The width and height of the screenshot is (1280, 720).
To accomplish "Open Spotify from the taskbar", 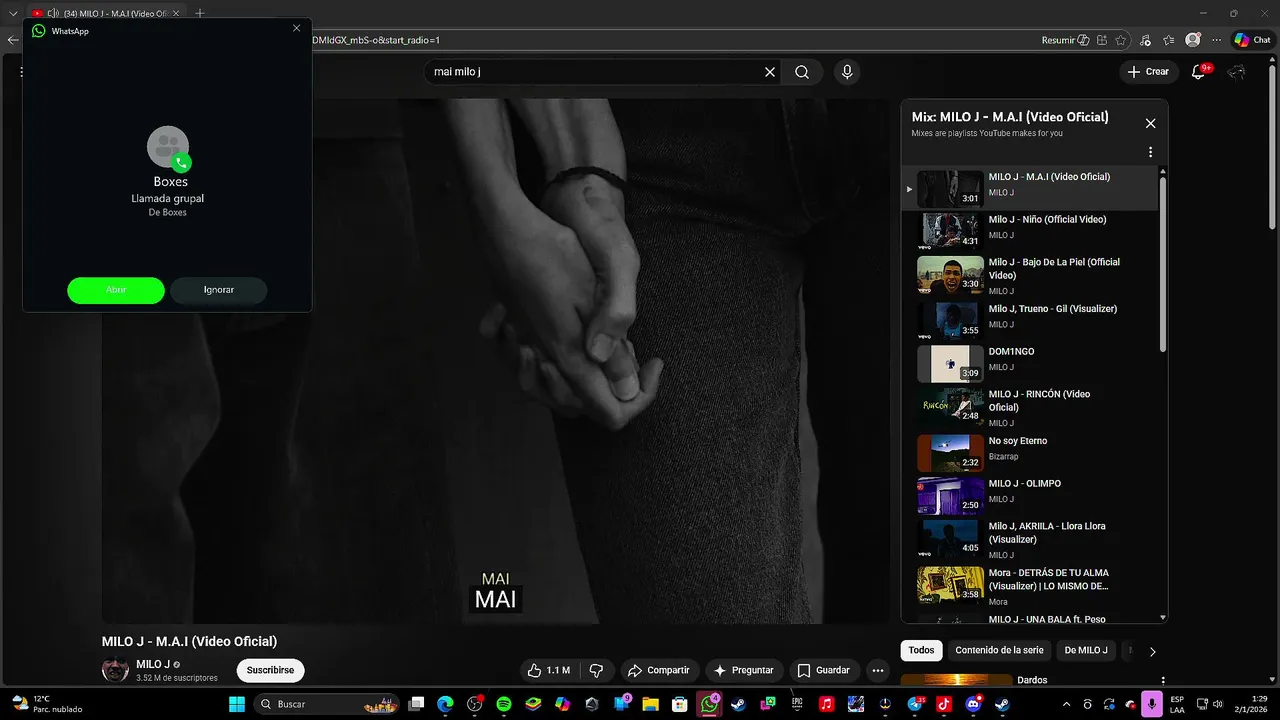I will click(503, 704).
